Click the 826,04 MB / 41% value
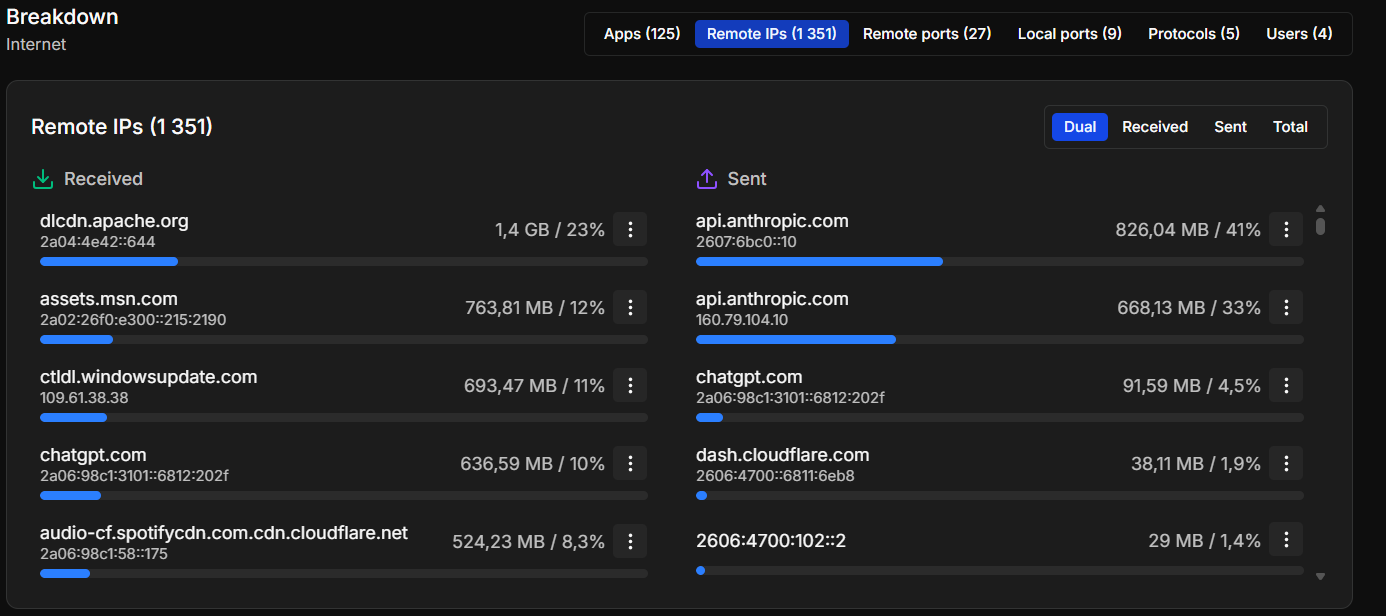The width and height of the screenshot is (1386, 616). tap(1188, 230)
